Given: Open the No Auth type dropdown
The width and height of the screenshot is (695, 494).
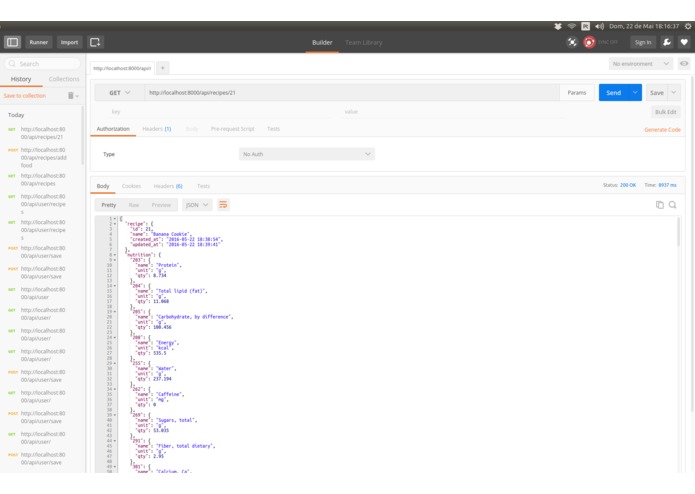Looking at the screenshot, I should pos(307,154).
